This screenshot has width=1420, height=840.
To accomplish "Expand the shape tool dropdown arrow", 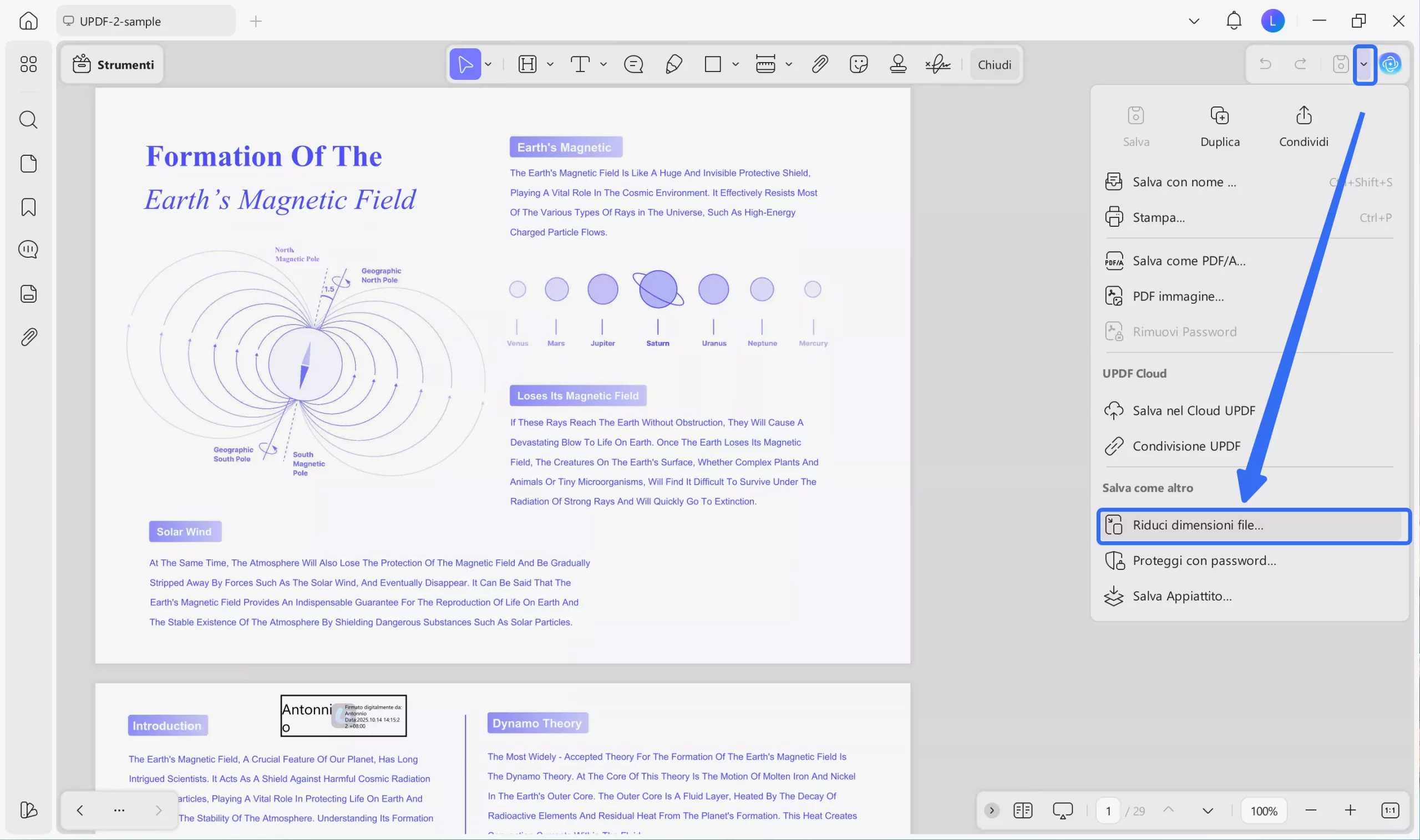I will 736,64.
